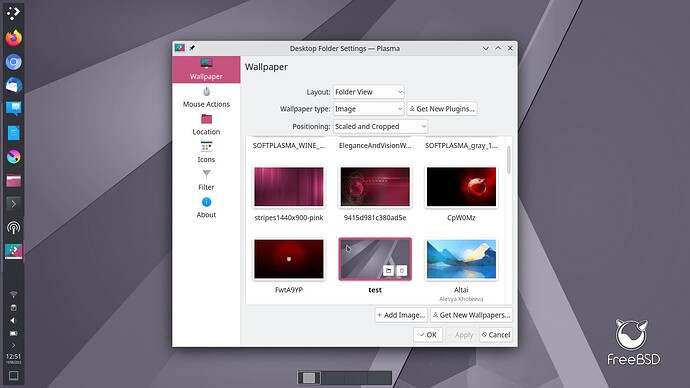Open the Plasma application launcher

(x=13, y=13)
